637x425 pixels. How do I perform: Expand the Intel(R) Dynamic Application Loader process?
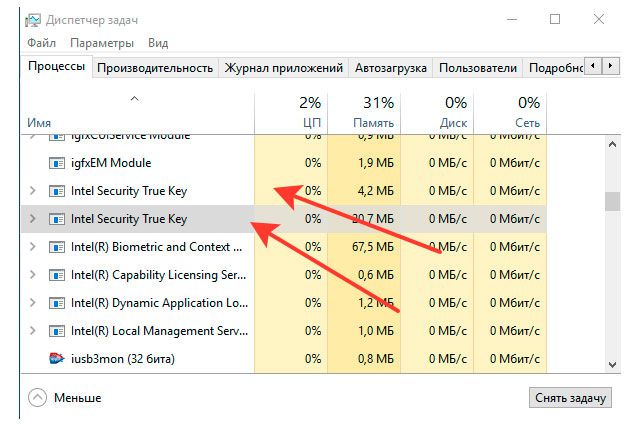33,303
